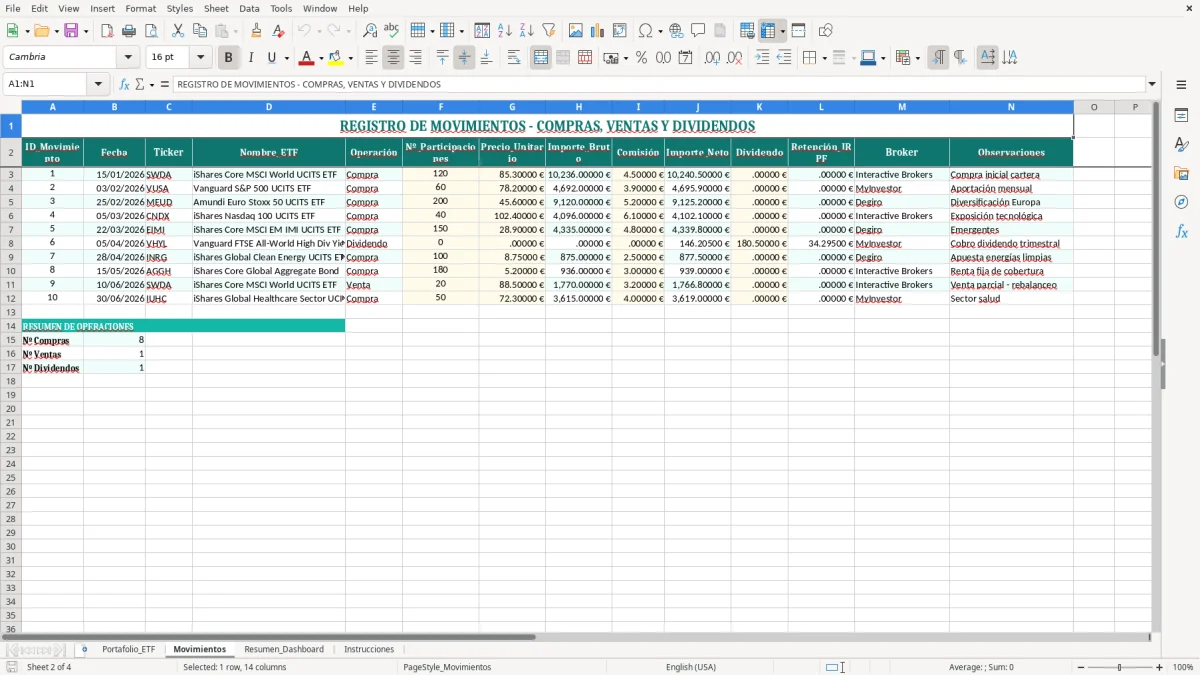
Task: Expand the font size dropdown 16 pt
Action: (x=200, y=58)
